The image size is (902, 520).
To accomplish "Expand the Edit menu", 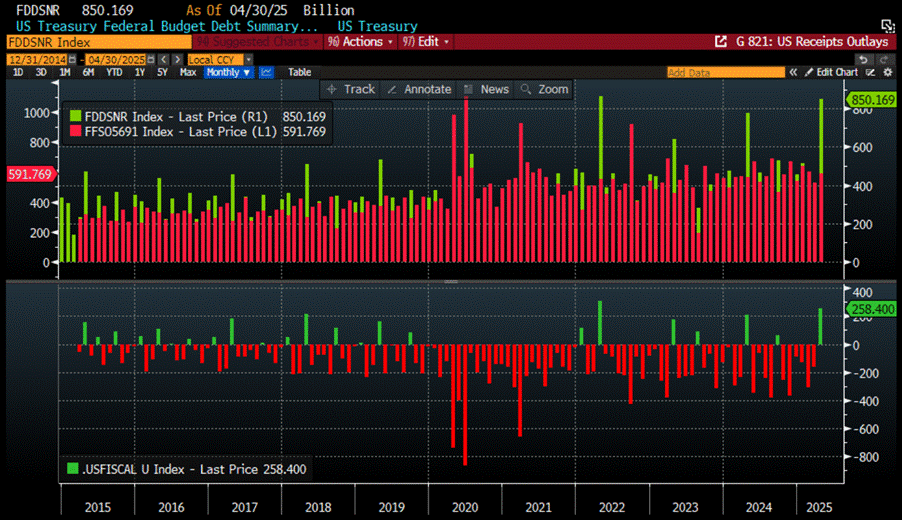I will click(426, 41).
